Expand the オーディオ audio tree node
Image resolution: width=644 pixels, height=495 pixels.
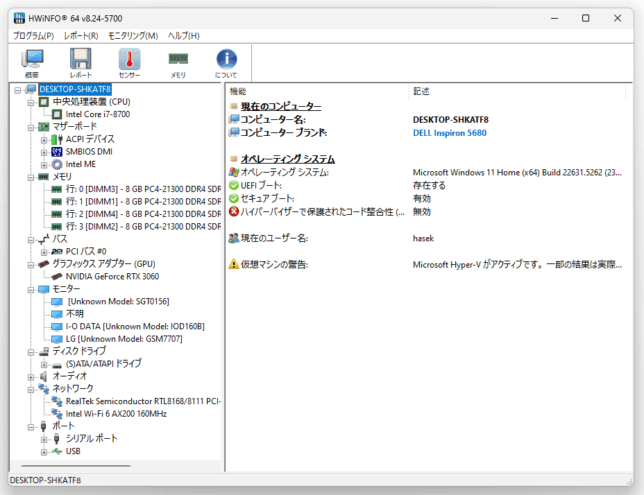31,376
